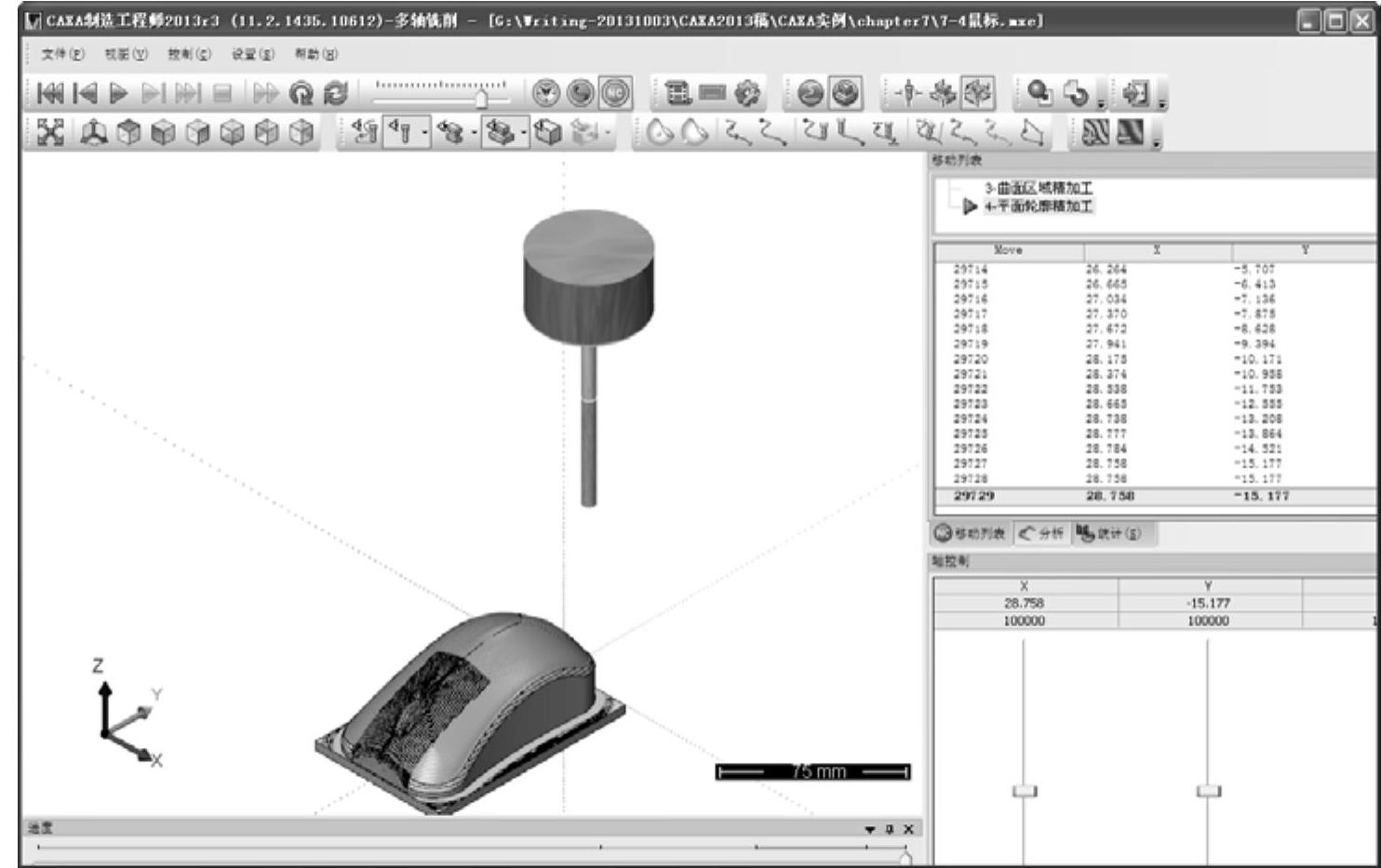The width and height of the screenshot is (1381, 868).
Task: Click the filmstrip record icon
Action: point(678,93)
